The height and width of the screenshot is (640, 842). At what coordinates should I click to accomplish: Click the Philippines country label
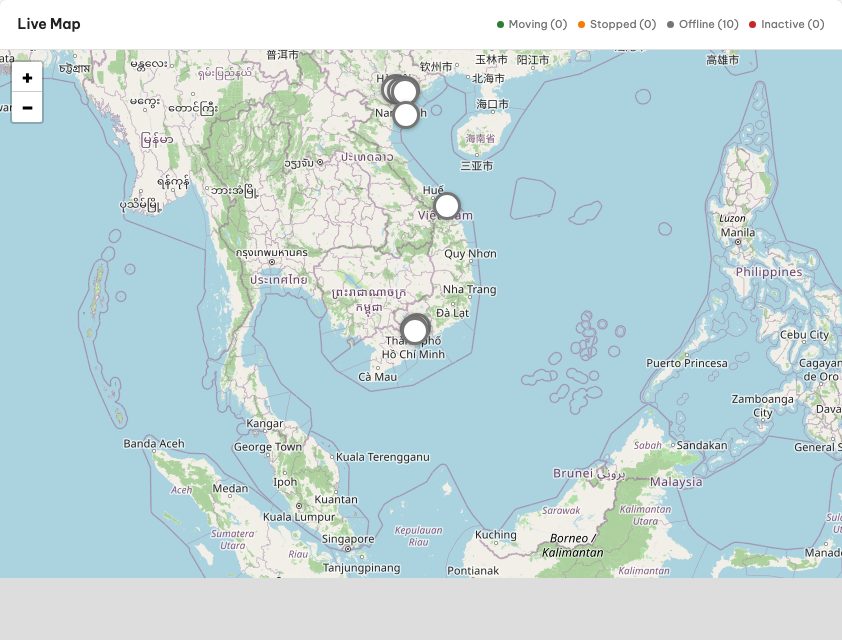(769, 272)
